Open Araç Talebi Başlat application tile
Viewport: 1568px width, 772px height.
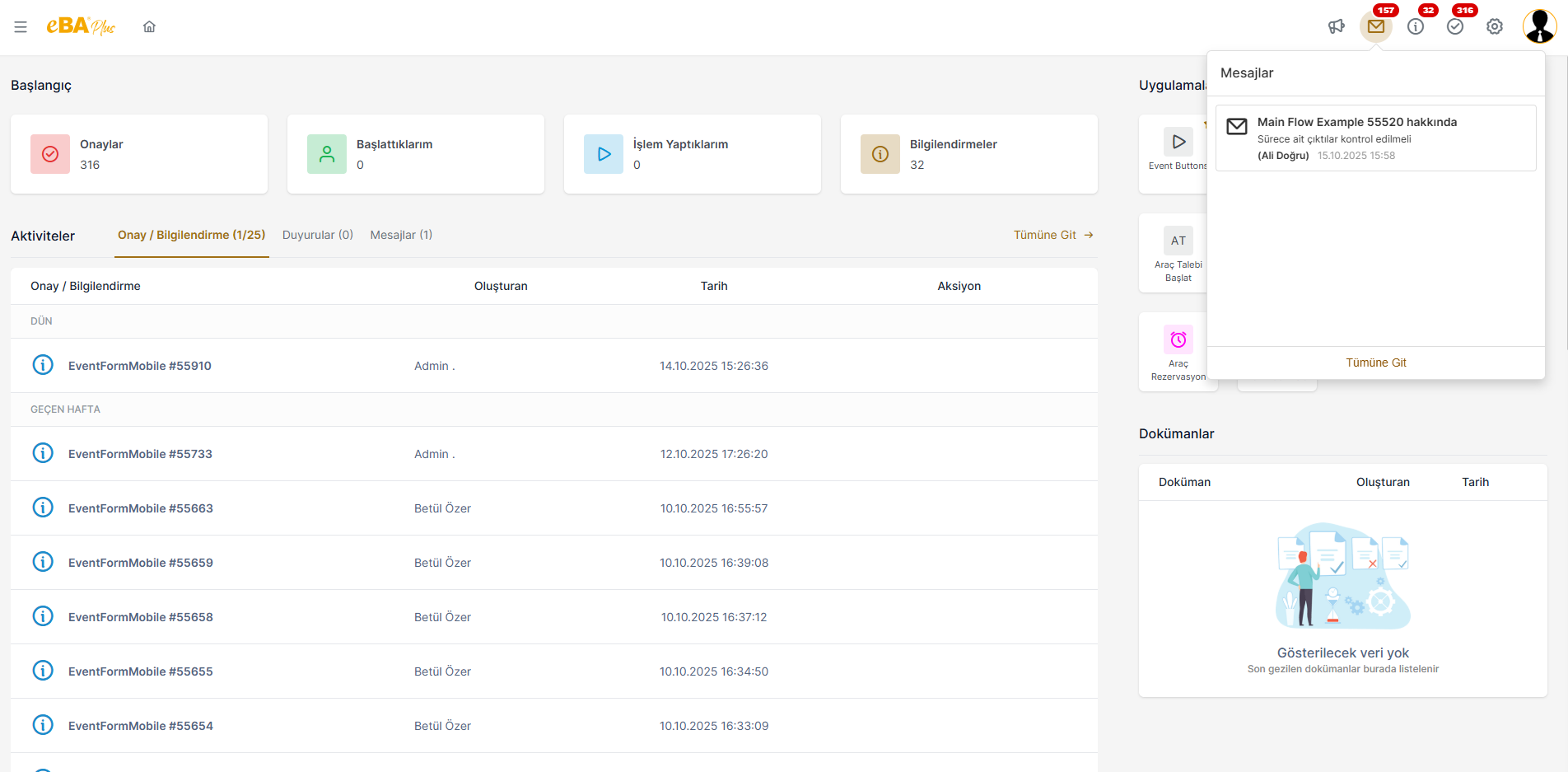tap(1178, 254)
